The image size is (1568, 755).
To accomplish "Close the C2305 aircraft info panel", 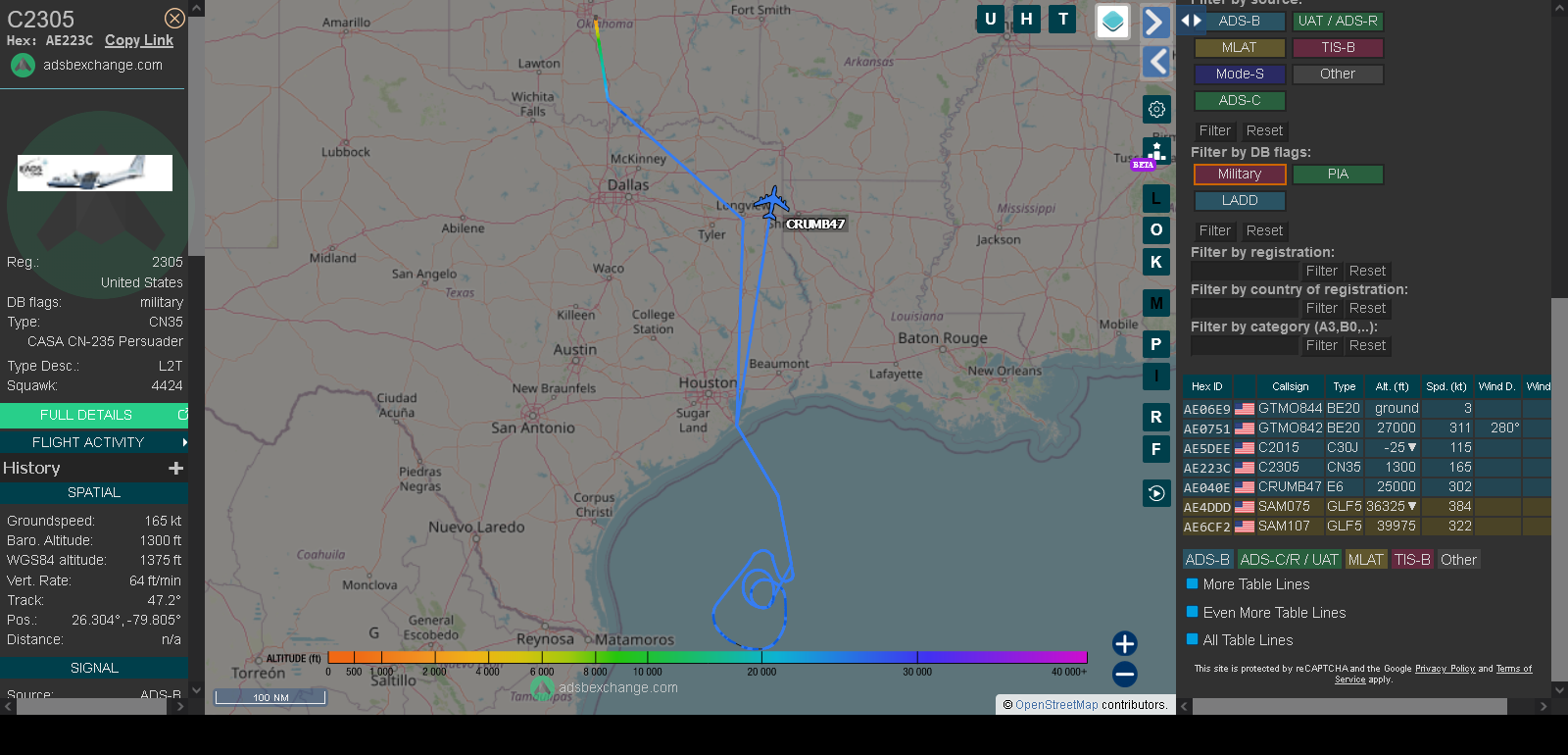I will pos(174,19).
